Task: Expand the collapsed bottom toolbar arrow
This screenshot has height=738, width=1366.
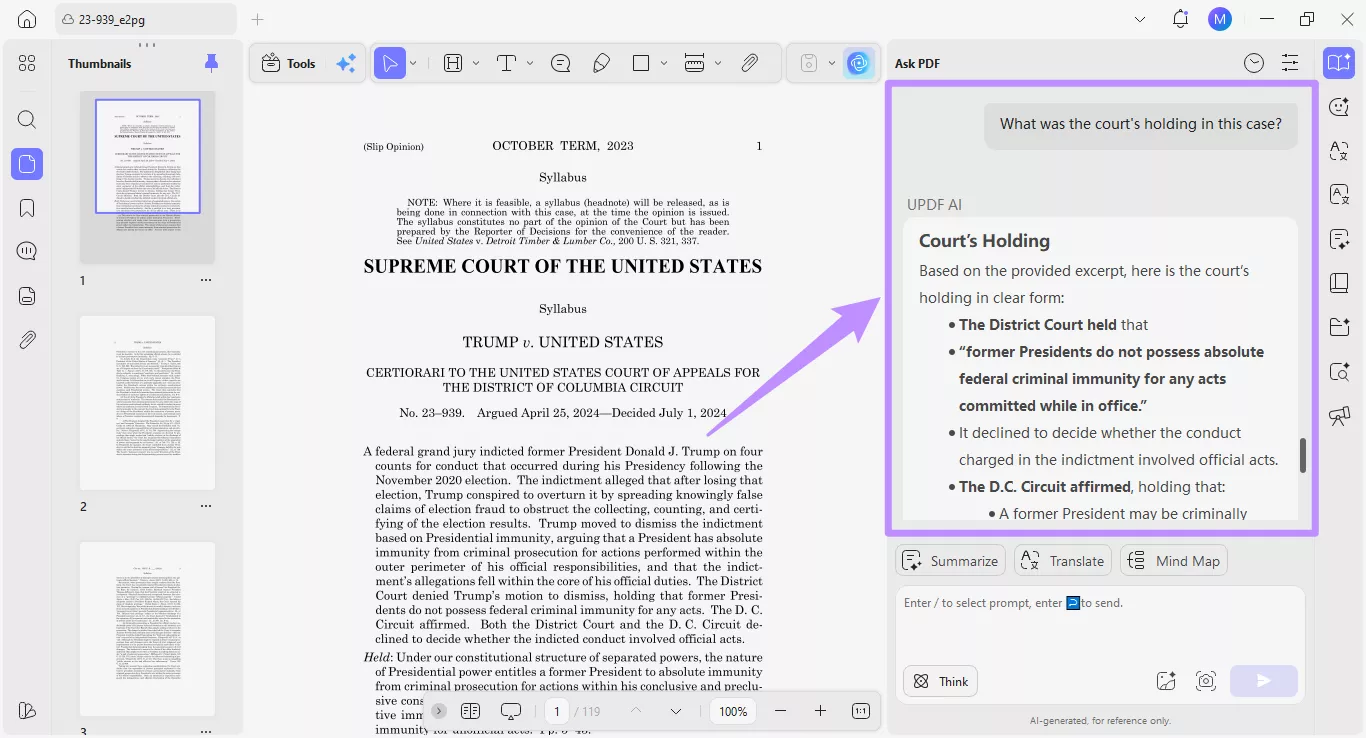Action: [439, 711]
